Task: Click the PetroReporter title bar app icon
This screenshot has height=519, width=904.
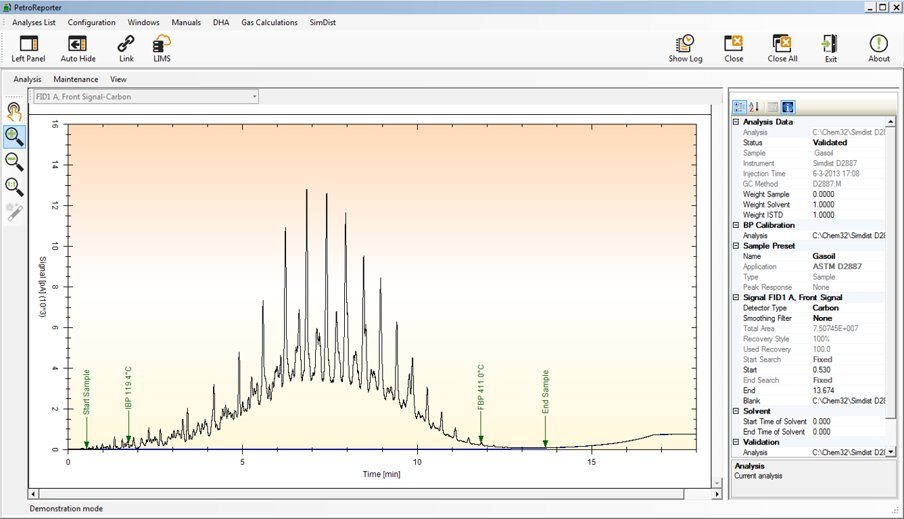Action: (x=7, y=7)
